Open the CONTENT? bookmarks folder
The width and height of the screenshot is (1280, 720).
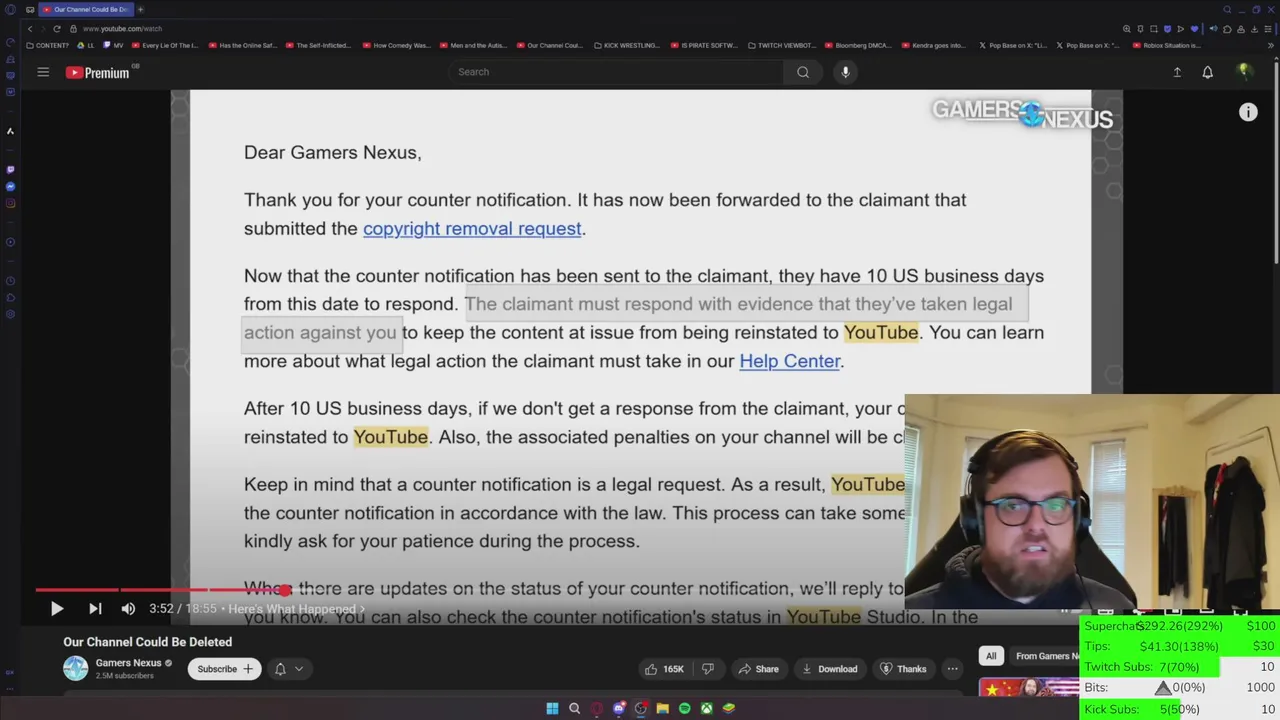49,45
